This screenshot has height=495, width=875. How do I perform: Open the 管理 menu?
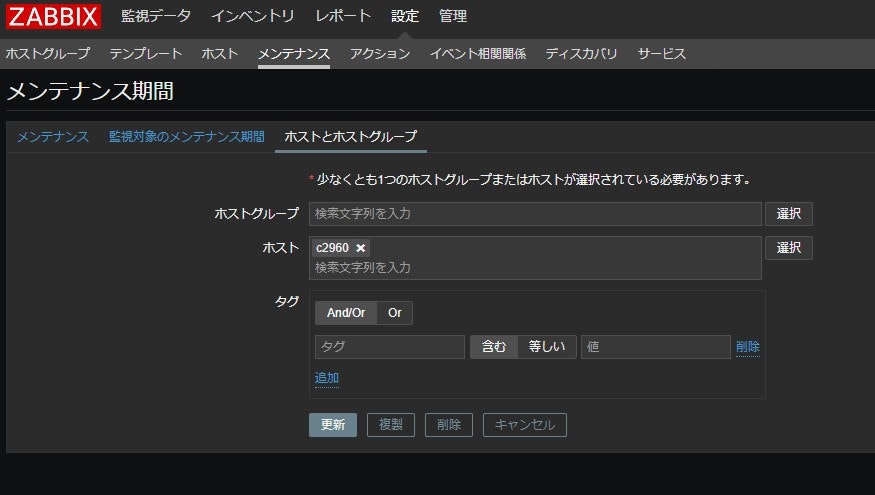click(x=453, y=16)
